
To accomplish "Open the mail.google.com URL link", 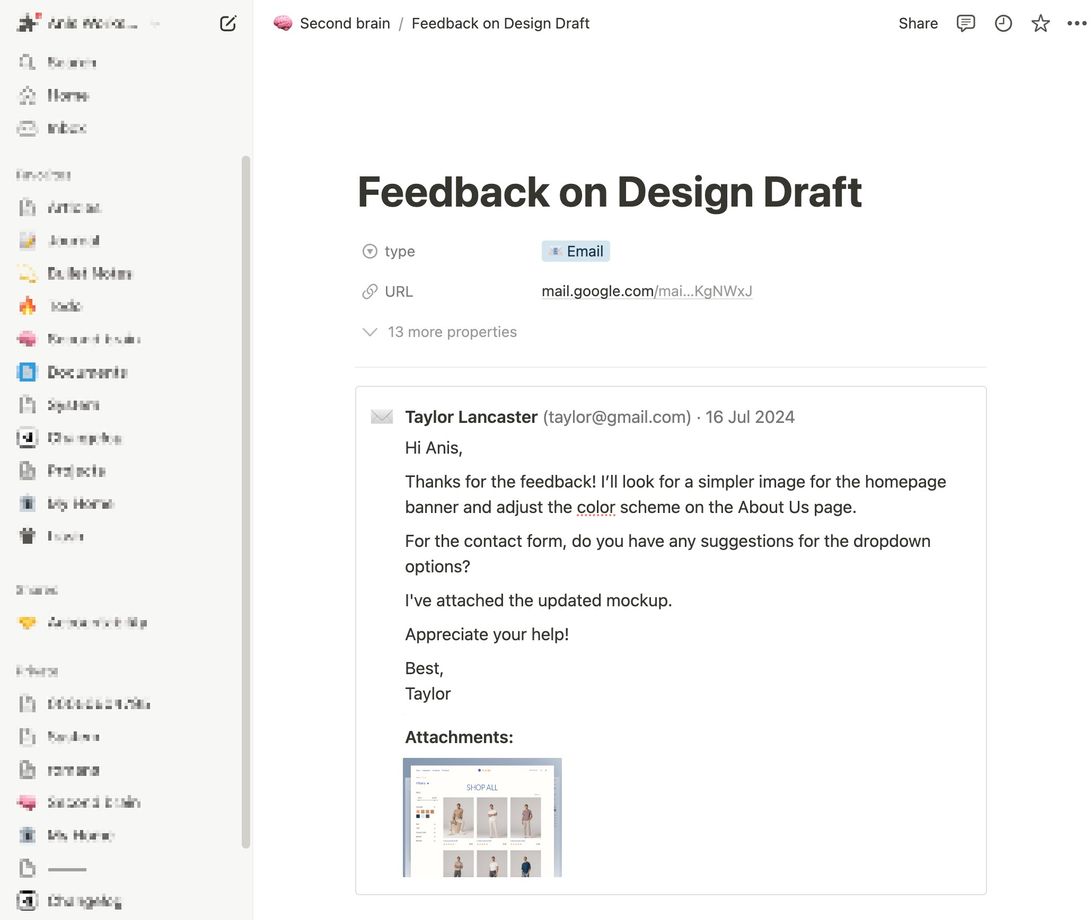I will (647, 291).
